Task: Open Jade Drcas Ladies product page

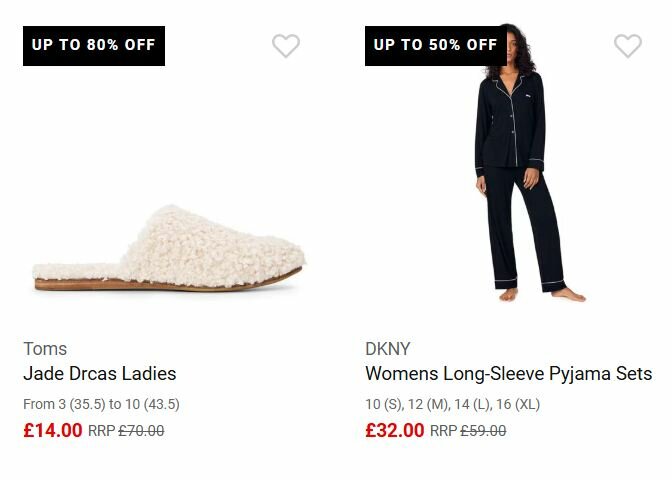Action: (99, 374)
